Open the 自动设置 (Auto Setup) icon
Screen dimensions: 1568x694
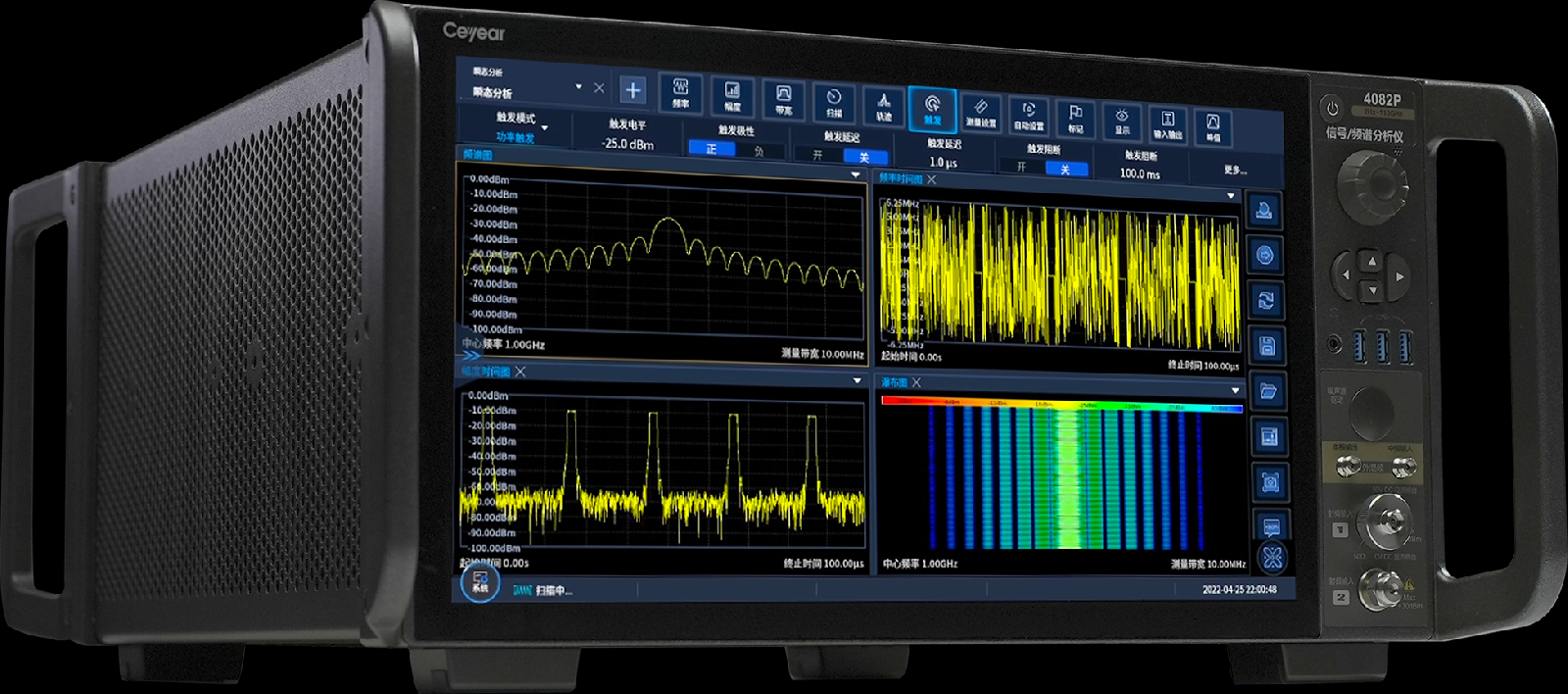[x=1028, y=115]
